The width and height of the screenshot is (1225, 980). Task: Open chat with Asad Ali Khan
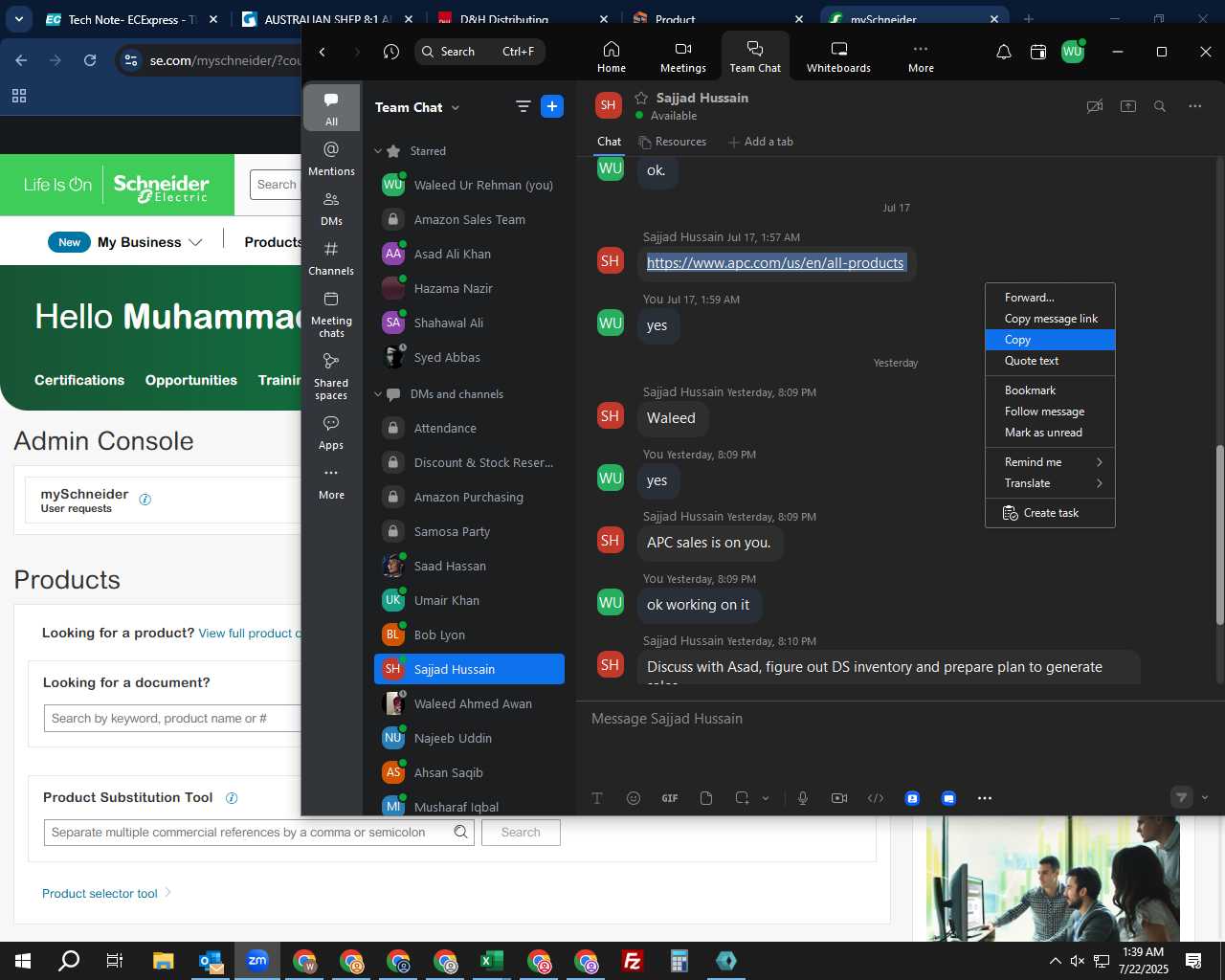[x=469, y=254]
